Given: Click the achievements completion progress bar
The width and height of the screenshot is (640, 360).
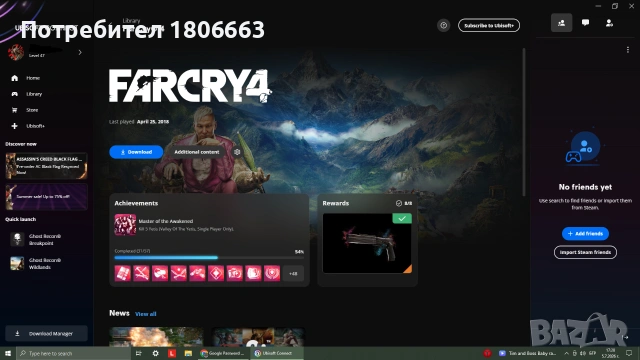Looking at the screenshot, I should click(x=209, y=258).
